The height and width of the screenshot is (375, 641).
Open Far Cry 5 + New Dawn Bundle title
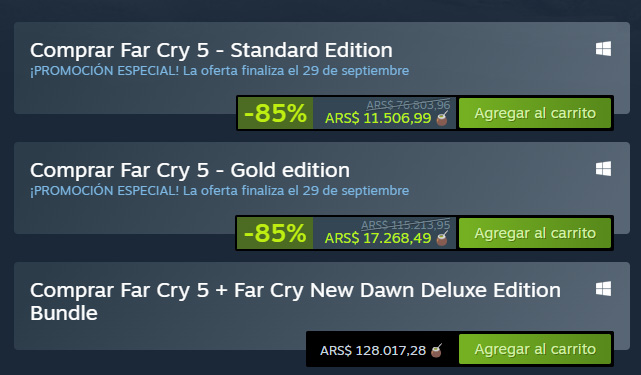point(295,302)
